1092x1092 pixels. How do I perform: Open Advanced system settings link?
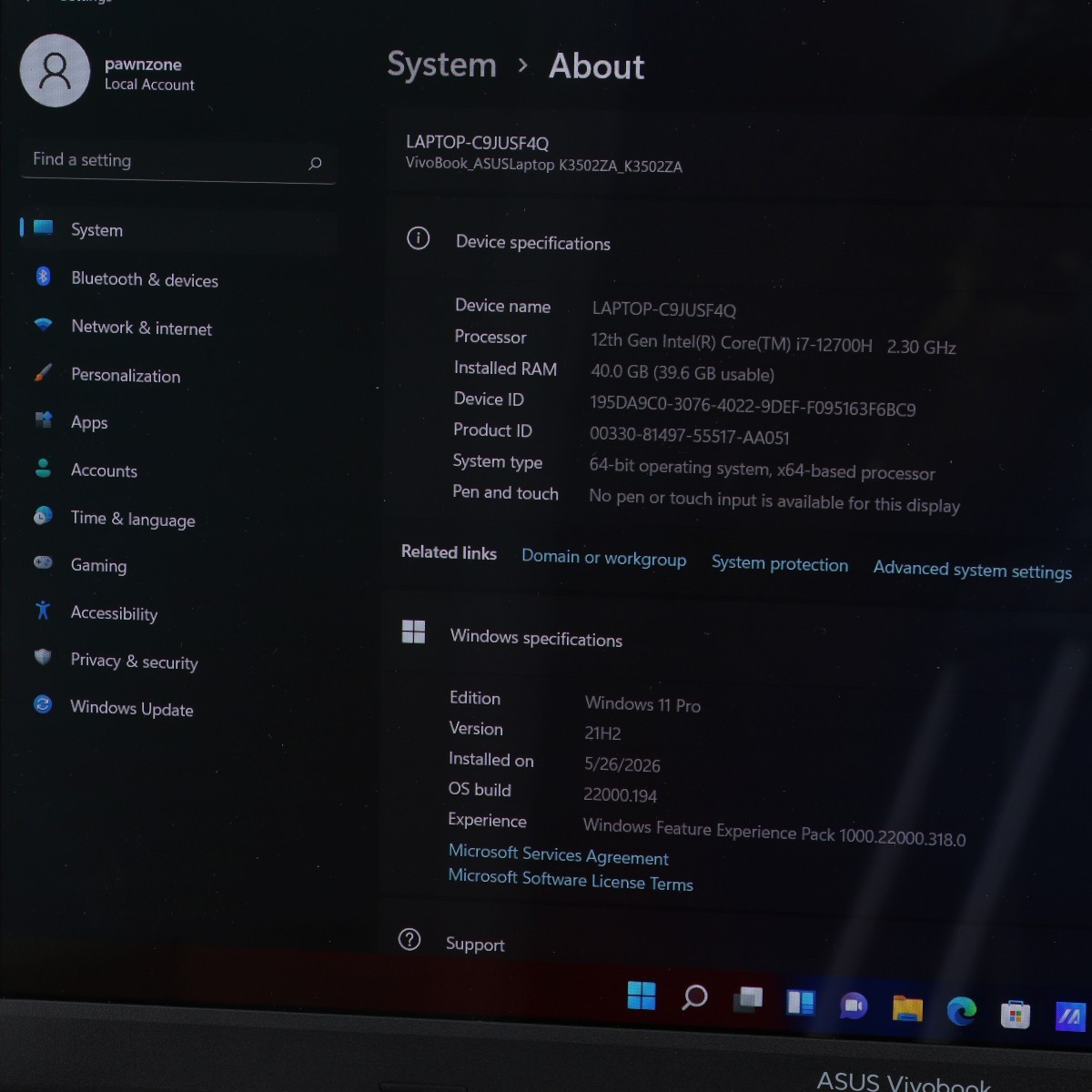pyautogui.click(x=972, y=570)
